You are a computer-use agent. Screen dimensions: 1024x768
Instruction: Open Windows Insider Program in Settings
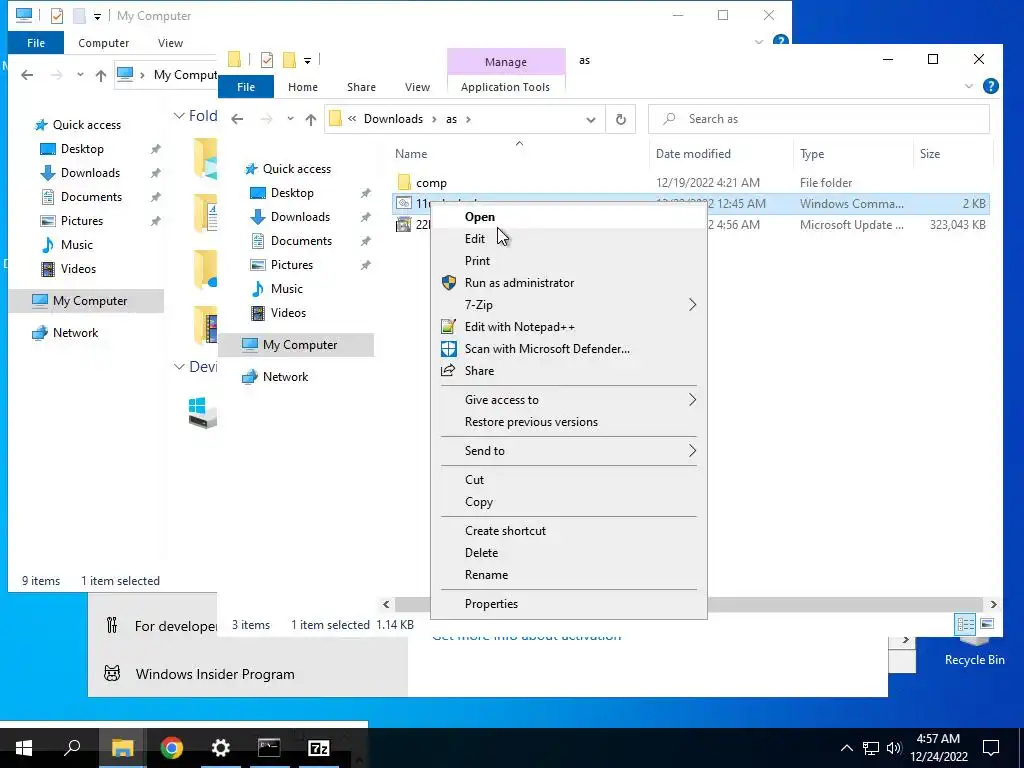215,675
